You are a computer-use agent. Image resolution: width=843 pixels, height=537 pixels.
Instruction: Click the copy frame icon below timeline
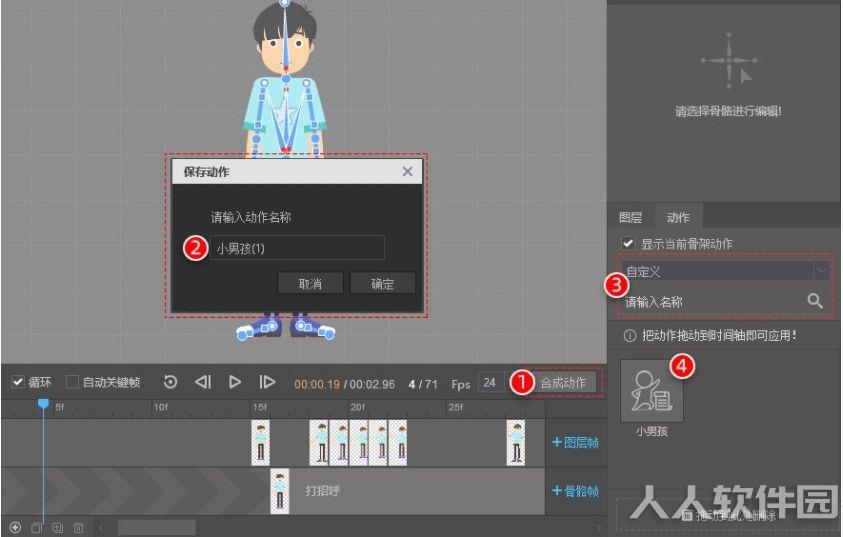click(36, 527)
